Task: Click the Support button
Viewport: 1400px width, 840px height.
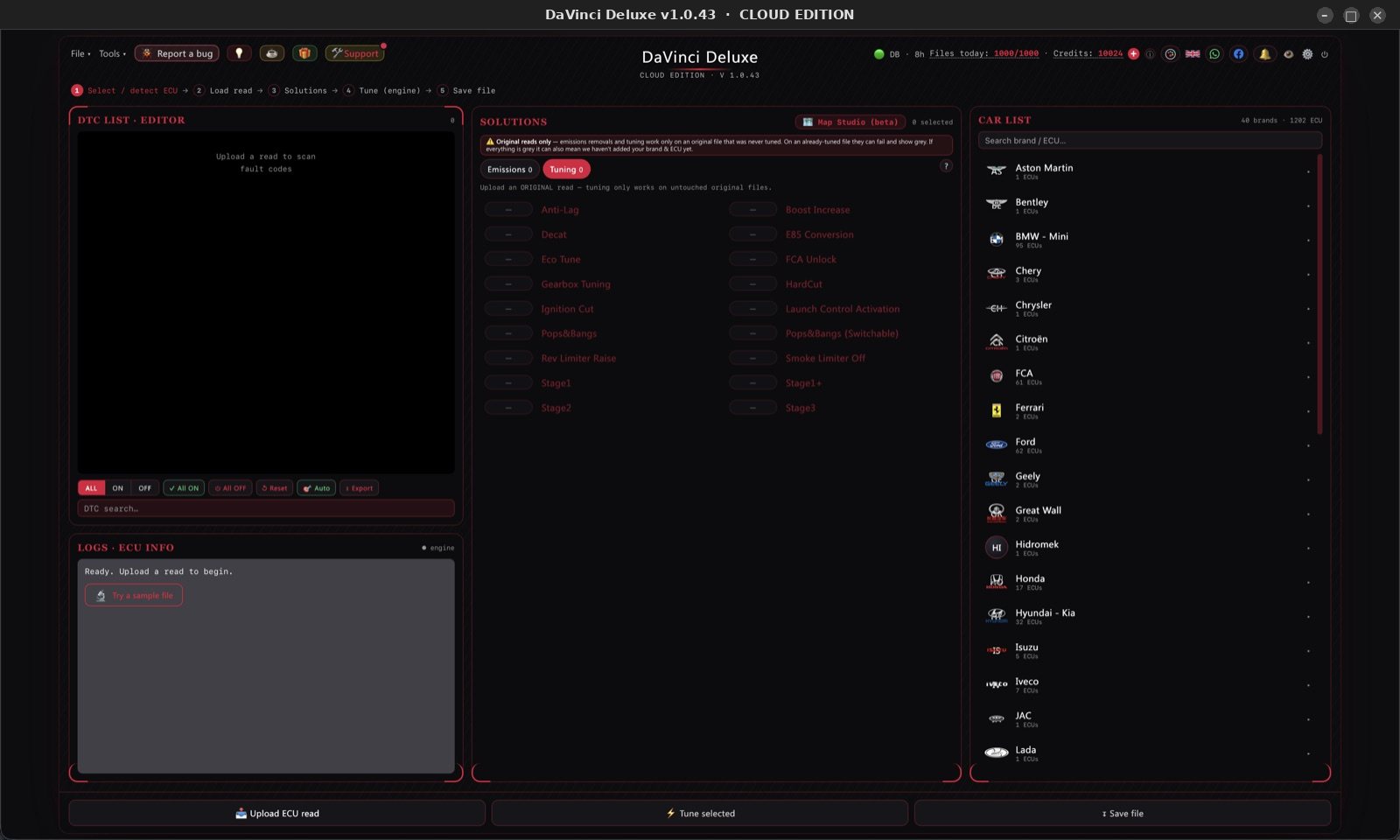Action: pos(354,53)
